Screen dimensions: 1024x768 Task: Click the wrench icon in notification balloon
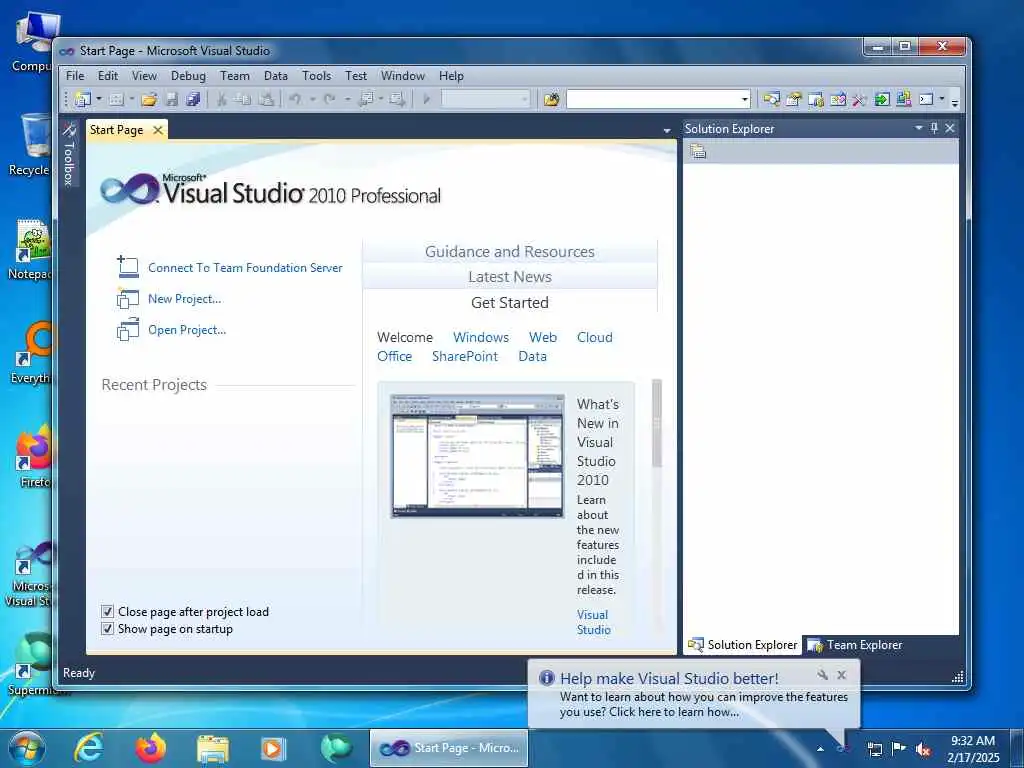[822, 675]
